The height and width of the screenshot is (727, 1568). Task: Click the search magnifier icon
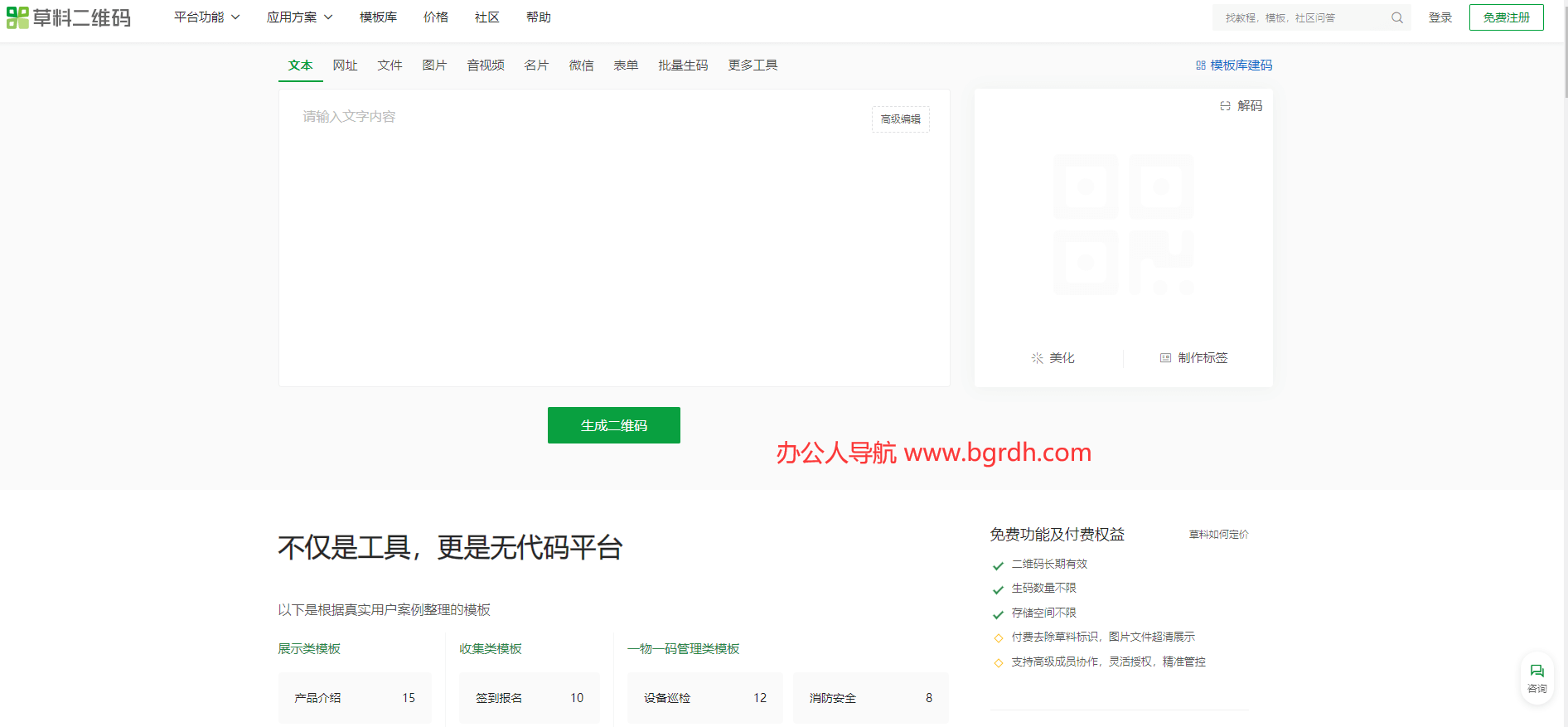[1396, 17]
